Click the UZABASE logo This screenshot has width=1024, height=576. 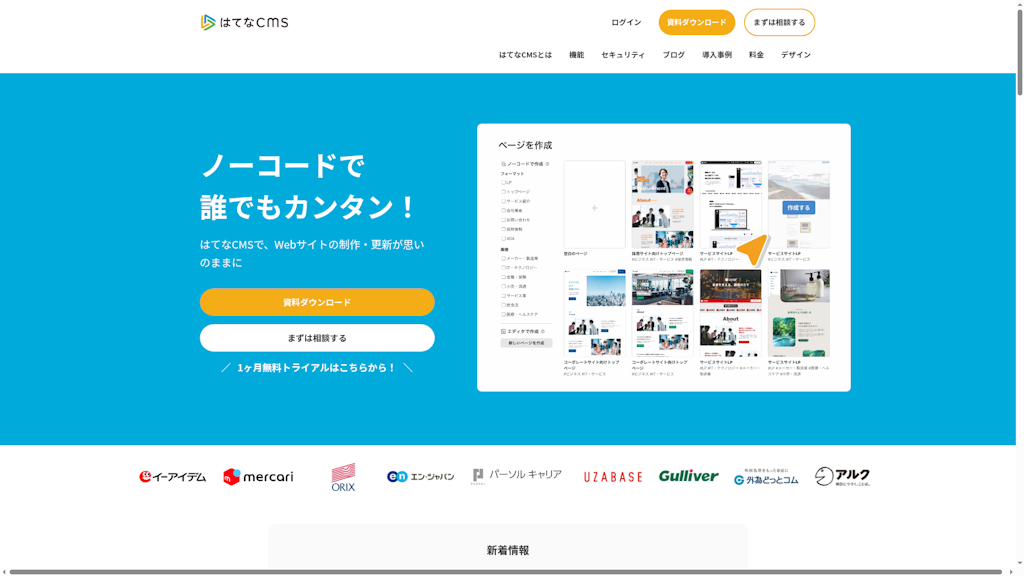[x=612, y=477]
